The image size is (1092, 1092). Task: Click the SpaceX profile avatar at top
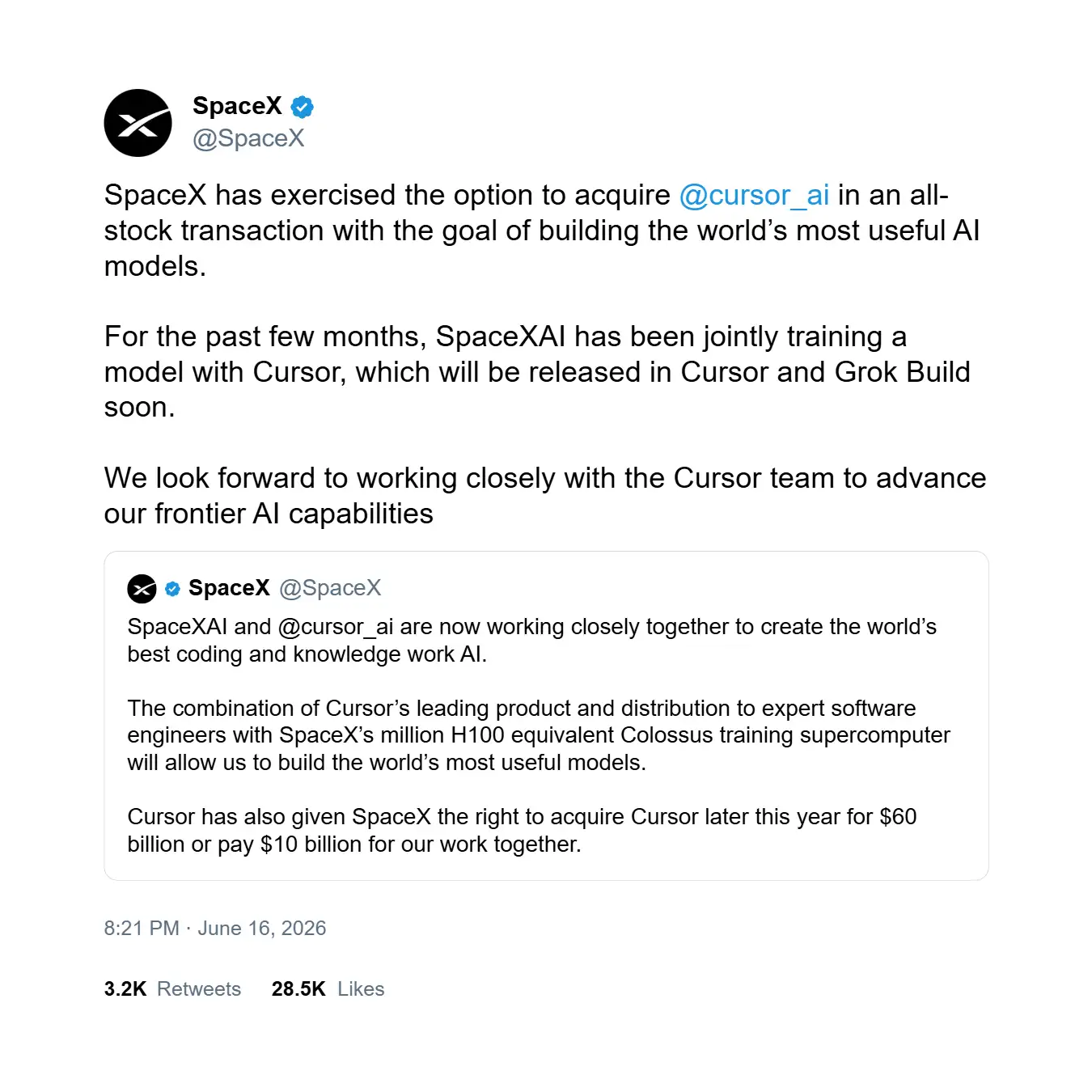[x=138, y=123]
